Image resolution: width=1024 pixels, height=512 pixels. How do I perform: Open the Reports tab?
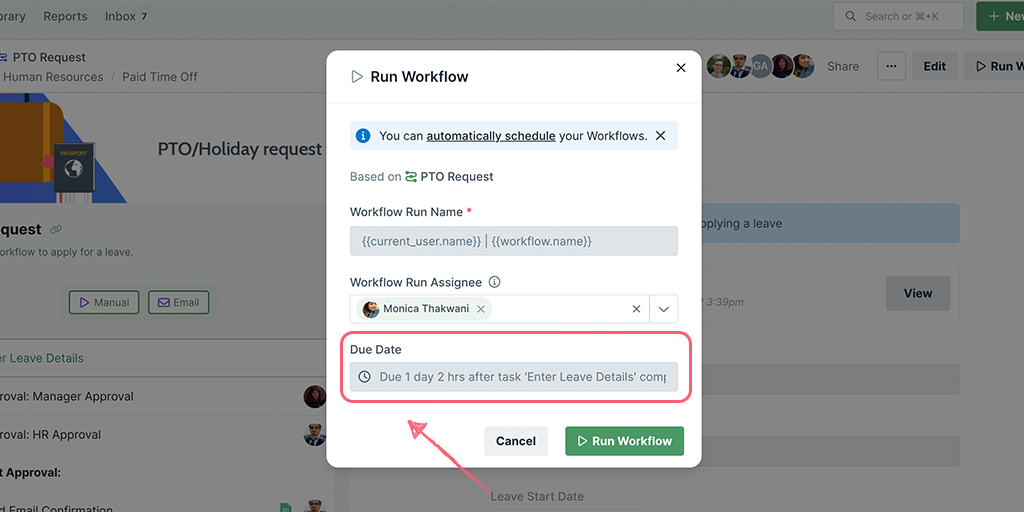(66, 17)
